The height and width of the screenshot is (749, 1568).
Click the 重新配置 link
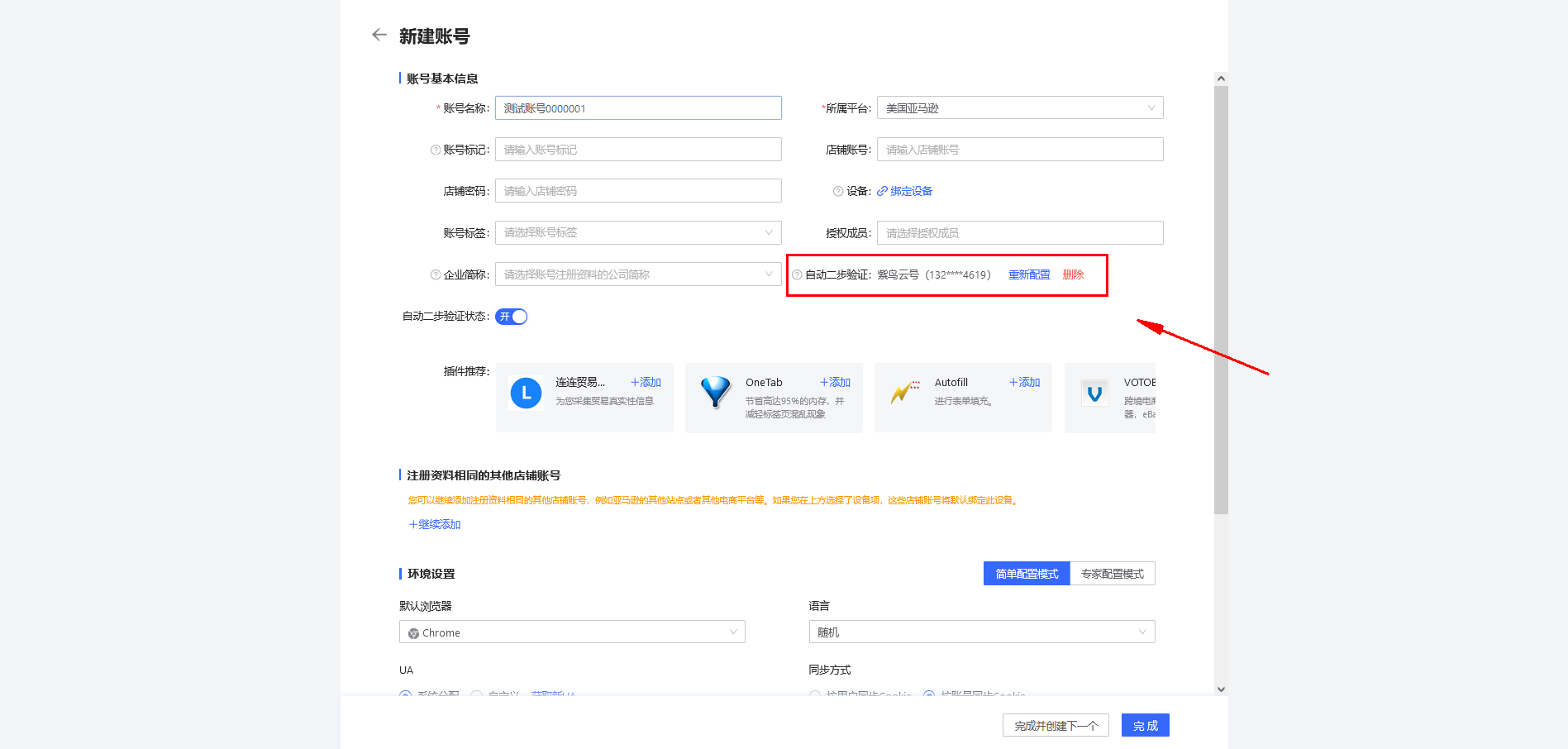click(x=1028, y=274)
